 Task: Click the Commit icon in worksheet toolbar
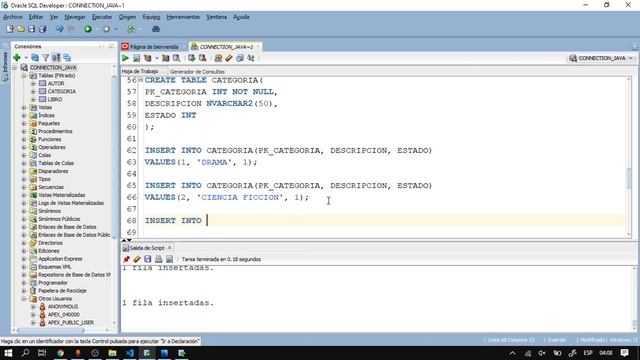point(191,58)
